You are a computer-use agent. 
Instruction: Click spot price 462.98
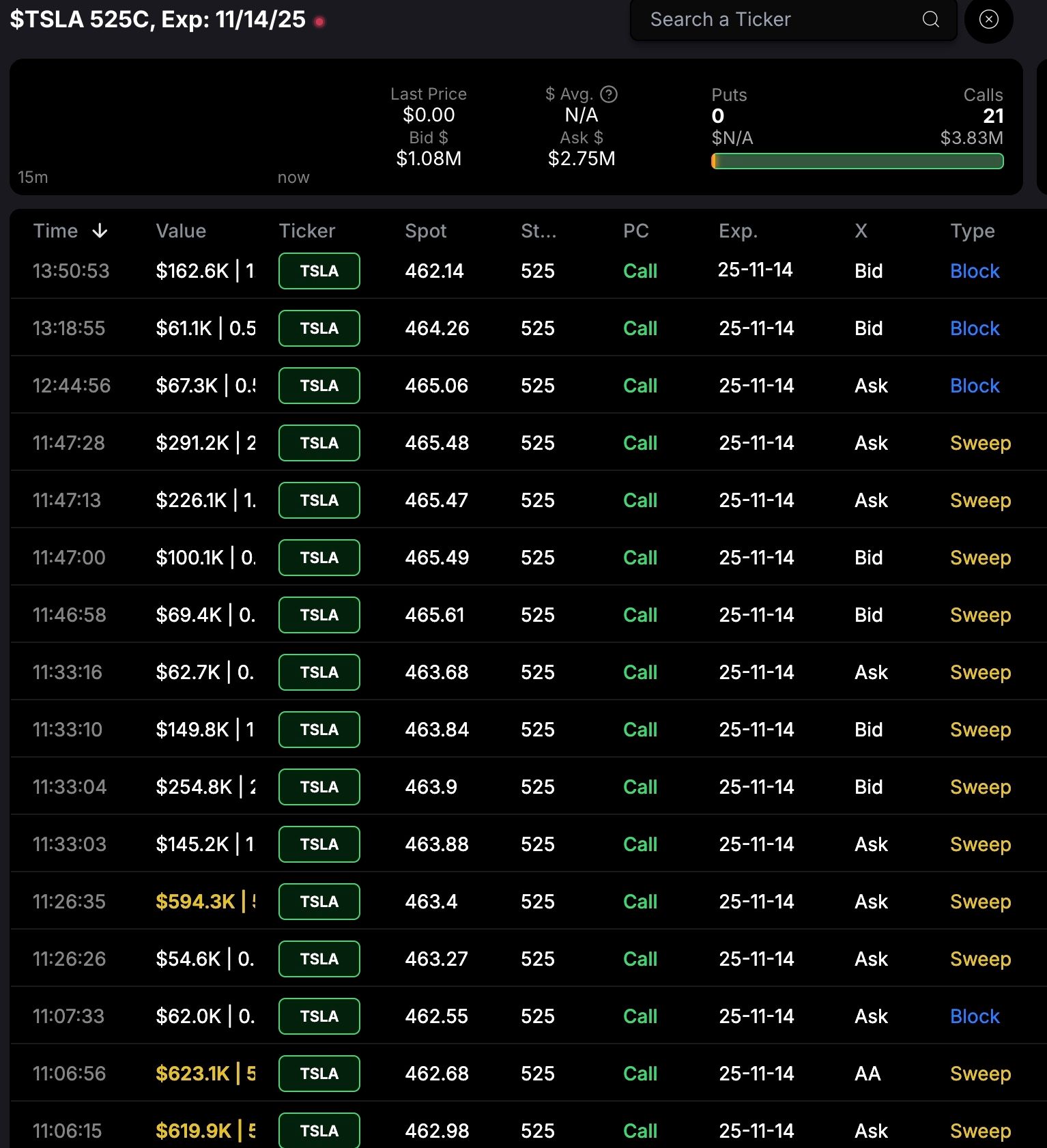click(437, 1131)
